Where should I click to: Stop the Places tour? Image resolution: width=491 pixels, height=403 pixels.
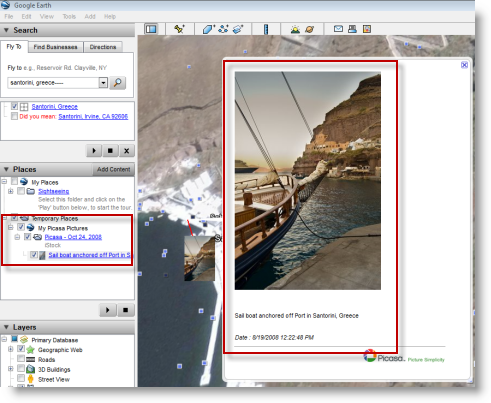pos(125,310)
